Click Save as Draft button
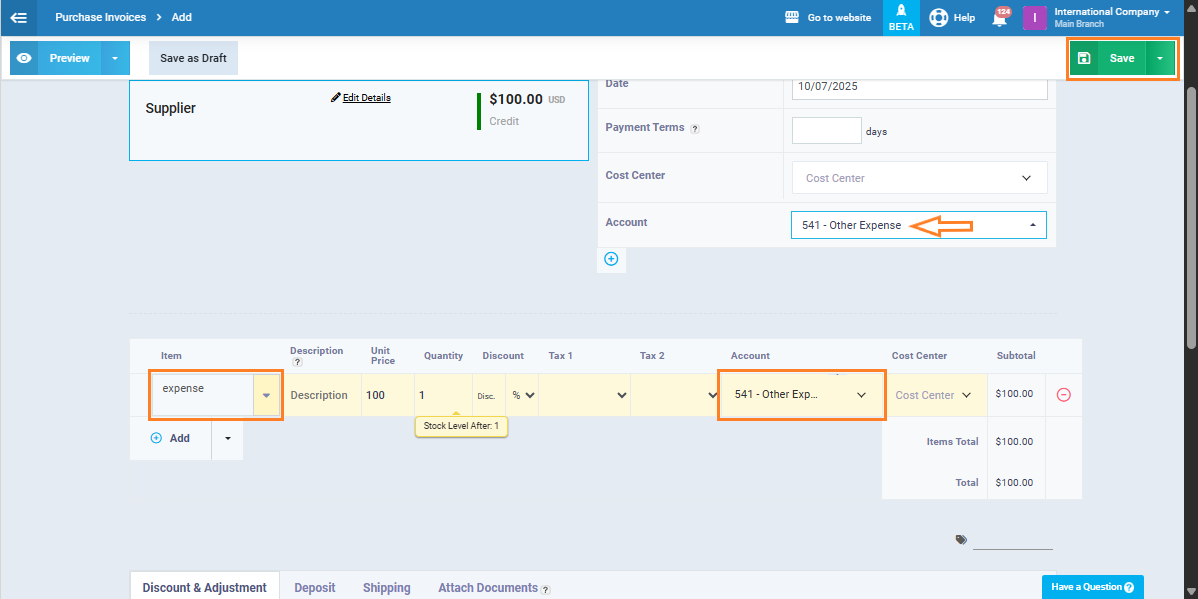The image size is (1198, 599). coord(193,58)
